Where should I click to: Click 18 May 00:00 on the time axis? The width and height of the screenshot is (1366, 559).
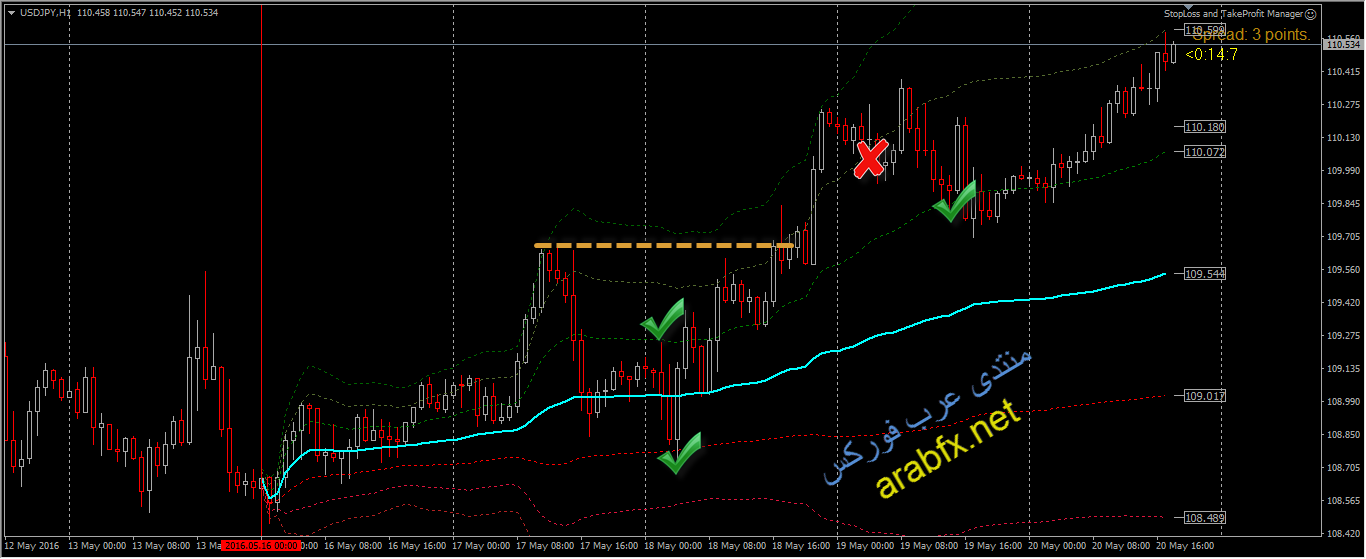(x=673, y=547)
